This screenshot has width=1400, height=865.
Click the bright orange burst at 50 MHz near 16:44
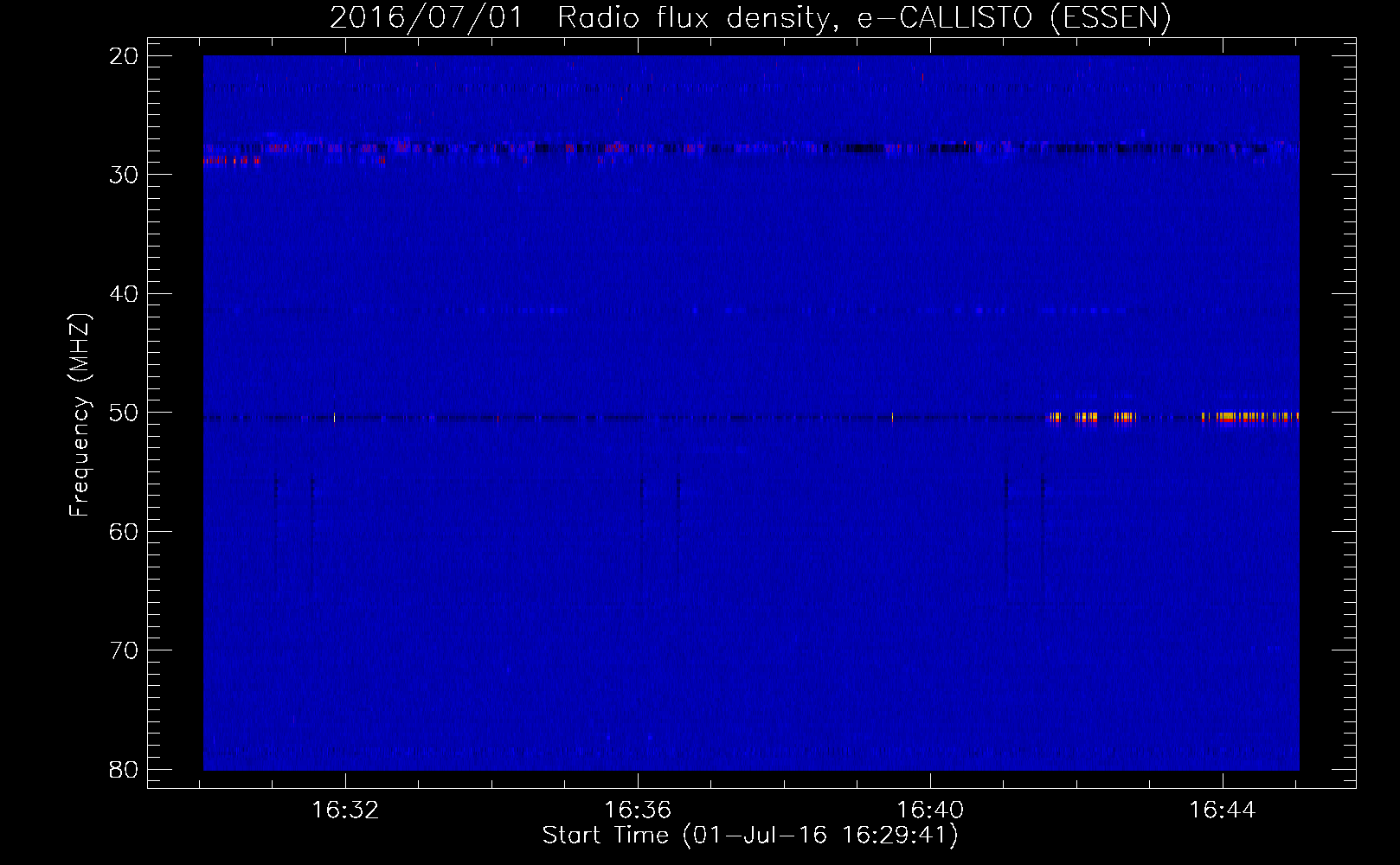point(1250,417)
